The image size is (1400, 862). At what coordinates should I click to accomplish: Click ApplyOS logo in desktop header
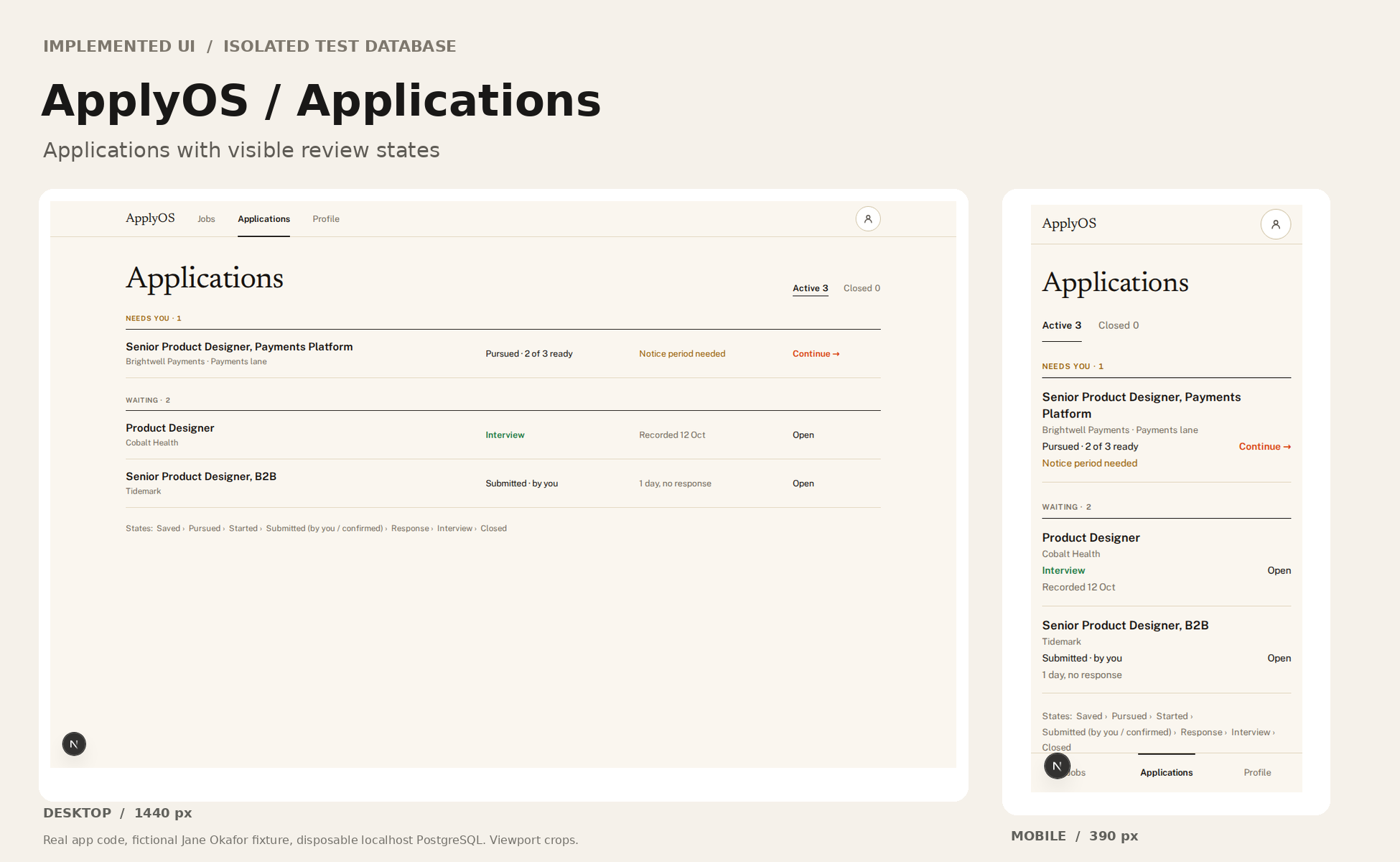(150, 218)
